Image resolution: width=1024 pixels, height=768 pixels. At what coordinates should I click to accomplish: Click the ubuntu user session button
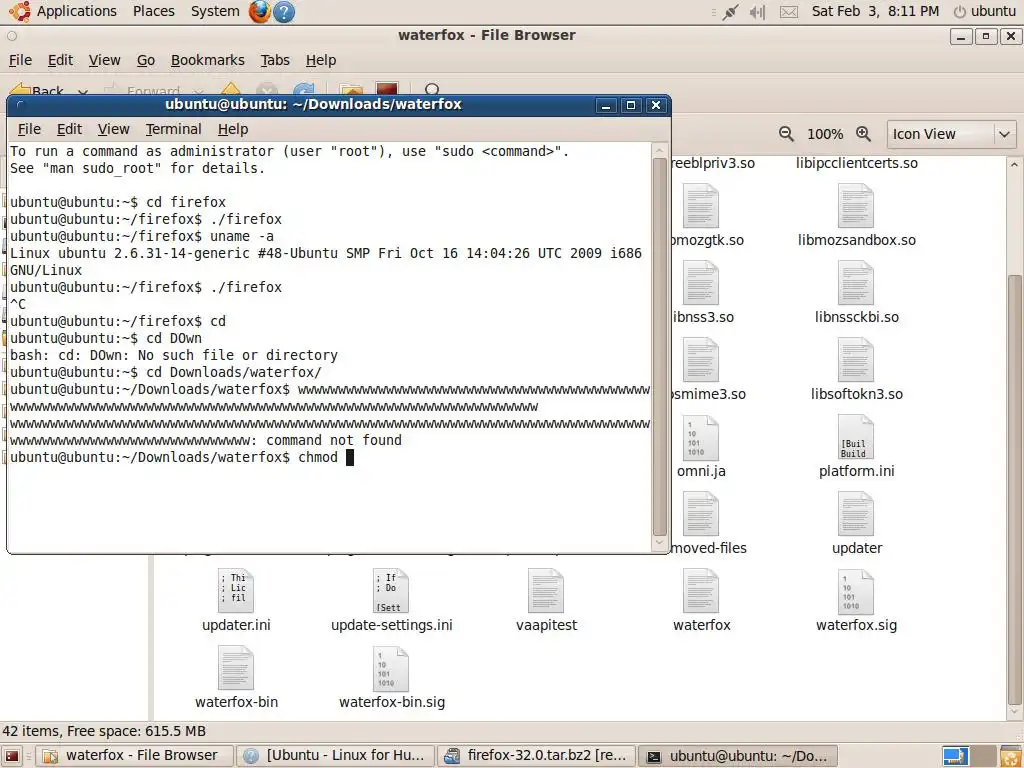tap(985, 11)
